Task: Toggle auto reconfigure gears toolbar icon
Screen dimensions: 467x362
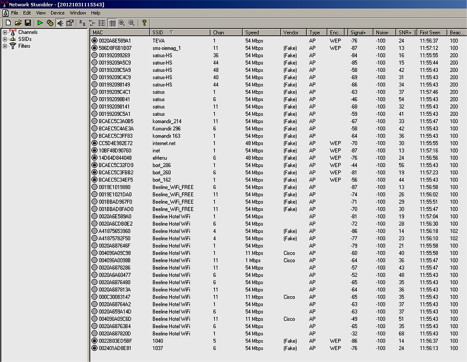Action: (x=50, y=23)
